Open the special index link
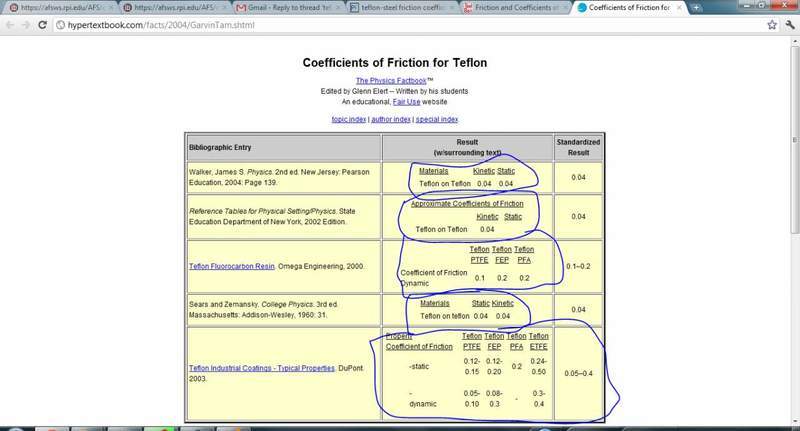The width and height of the screenshot is (800, 431). click(x=437, y=119)
